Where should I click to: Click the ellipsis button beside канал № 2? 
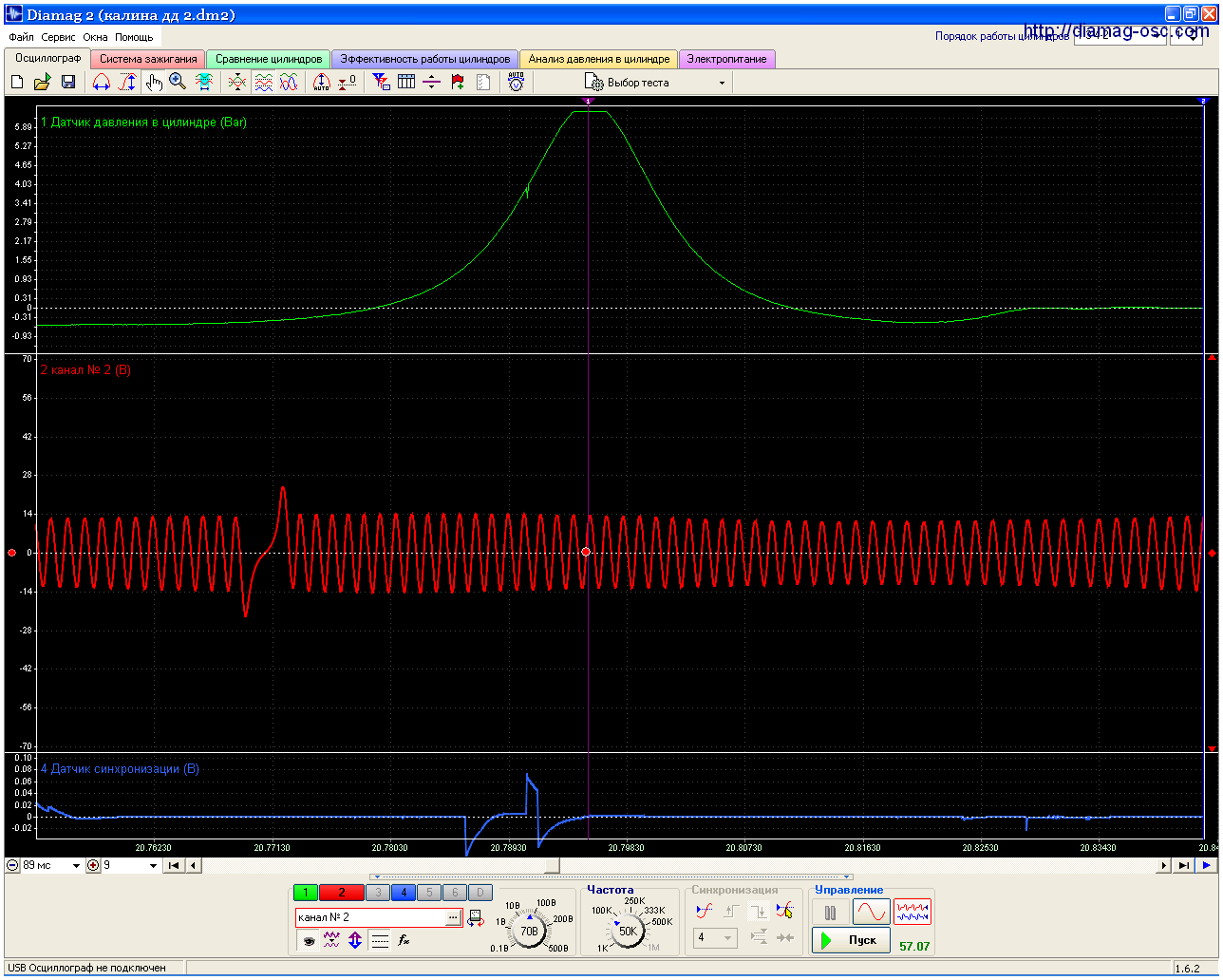tap(453, 917)
